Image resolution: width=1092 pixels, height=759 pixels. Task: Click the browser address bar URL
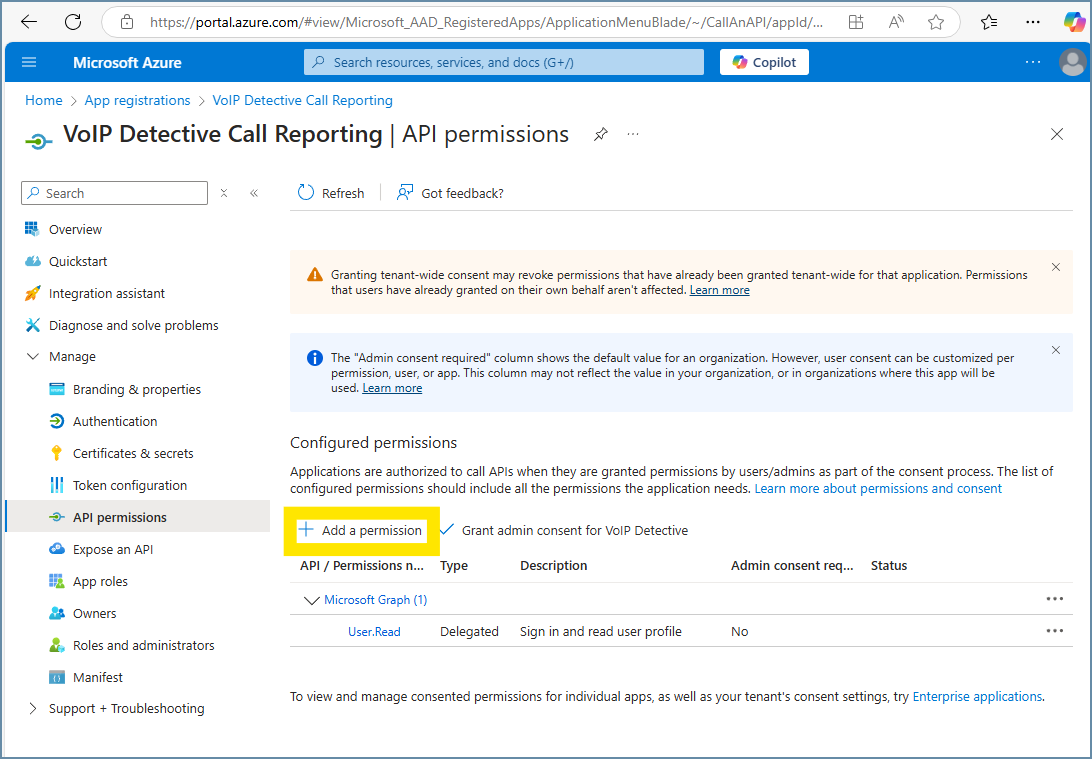486,22
